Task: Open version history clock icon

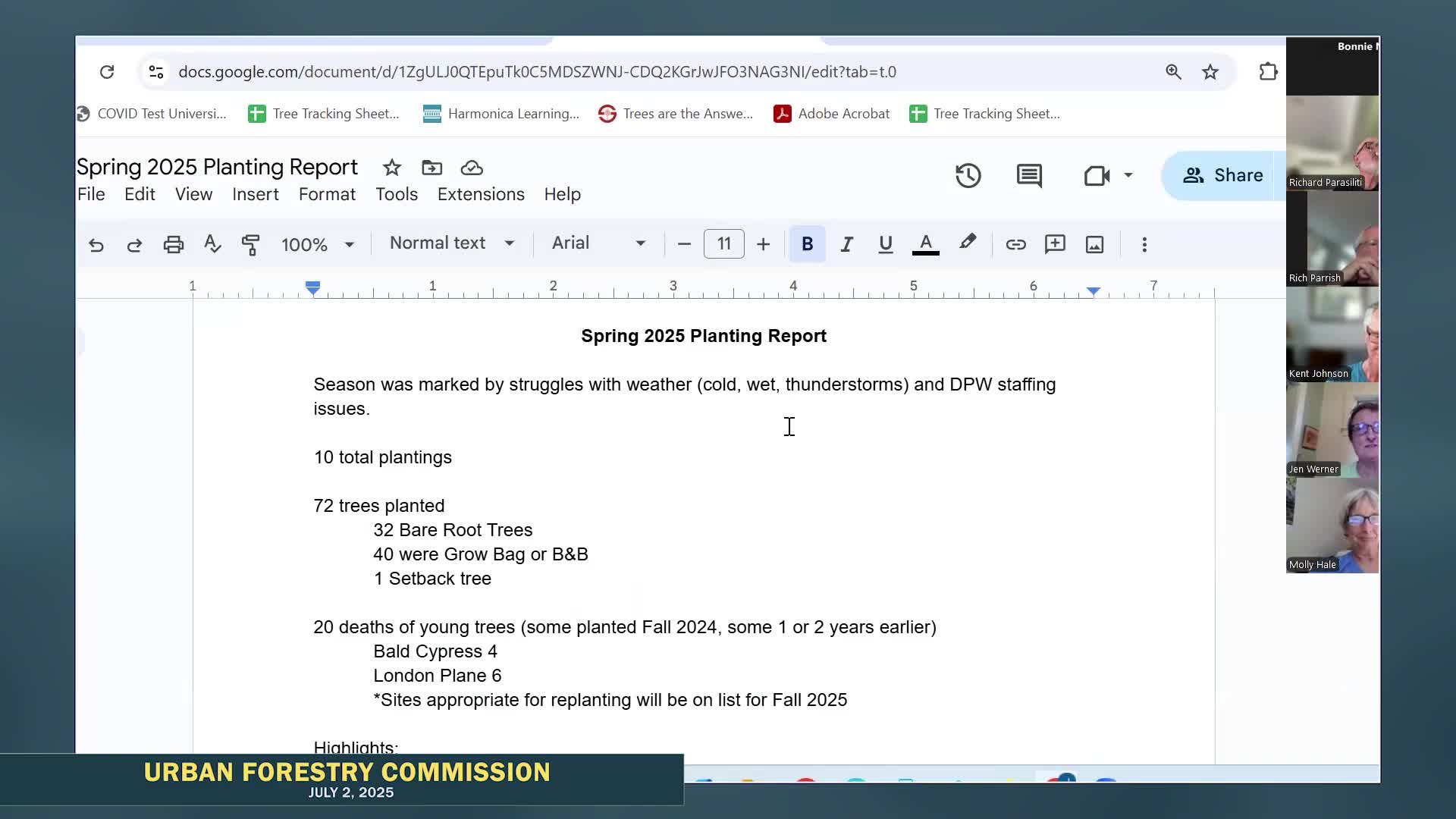Action: [968, 176]
